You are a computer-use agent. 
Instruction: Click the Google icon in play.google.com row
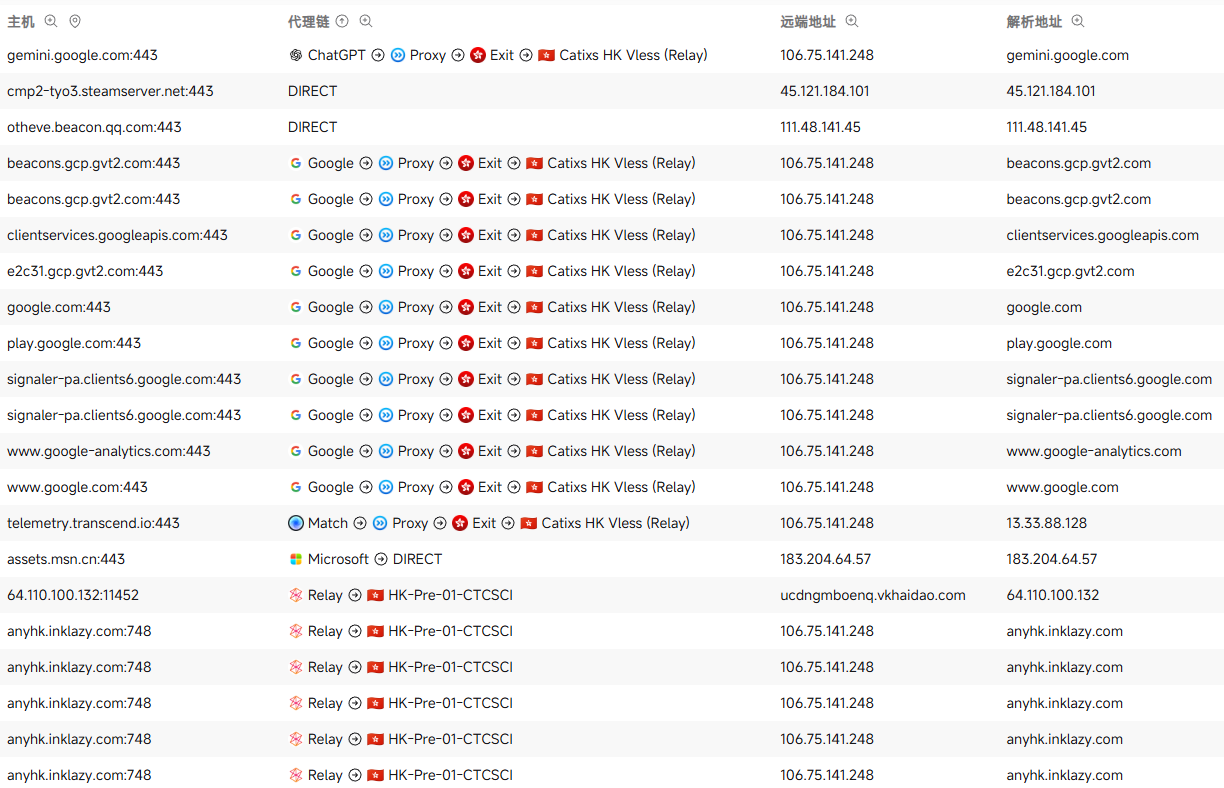tap(296, 343)
